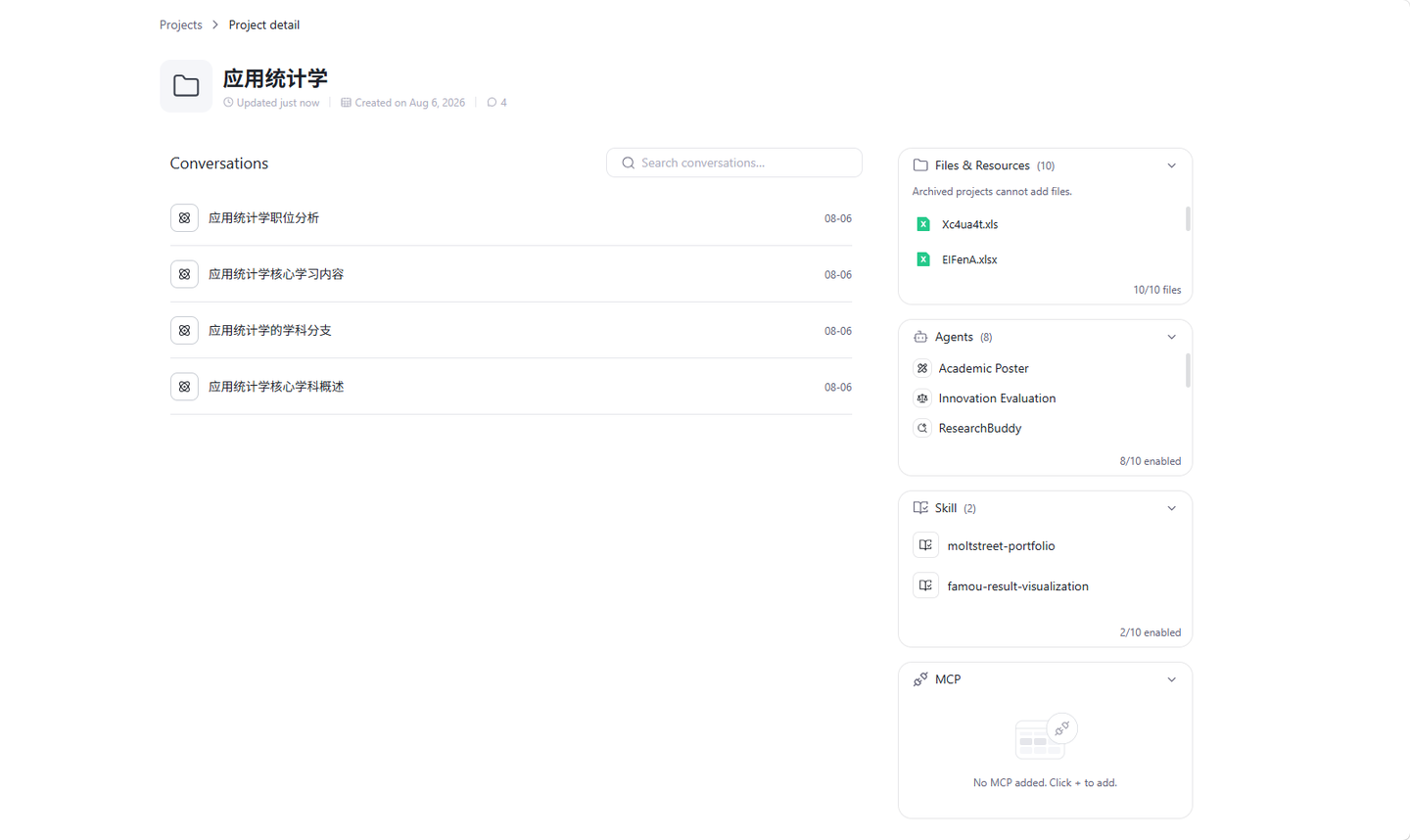Image resolution: width=1410 pixels, height=840 pixels.
Task: Collapse the MCP panel with chevron
Action: 1171,679
